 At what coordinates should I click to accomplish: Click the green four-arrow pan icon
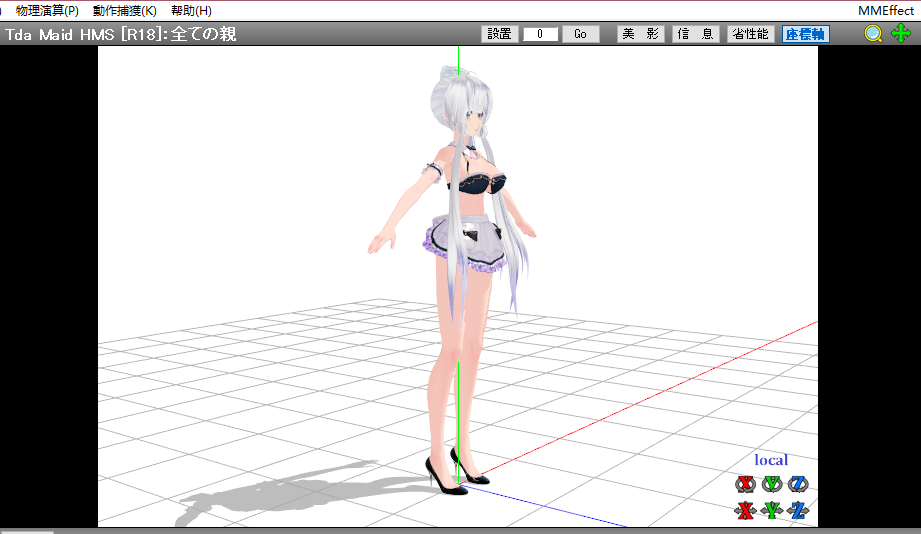tap(901, 34)
